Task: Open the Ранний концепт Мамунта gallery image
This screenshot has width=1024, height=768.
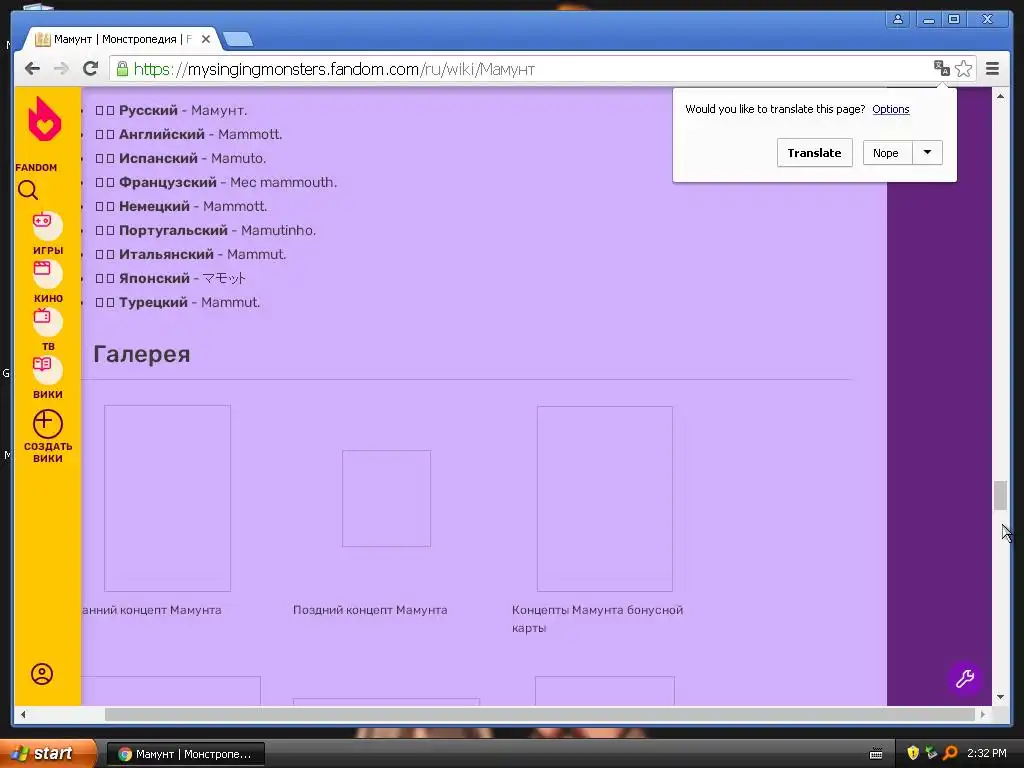Action: [x=167, y=498]
